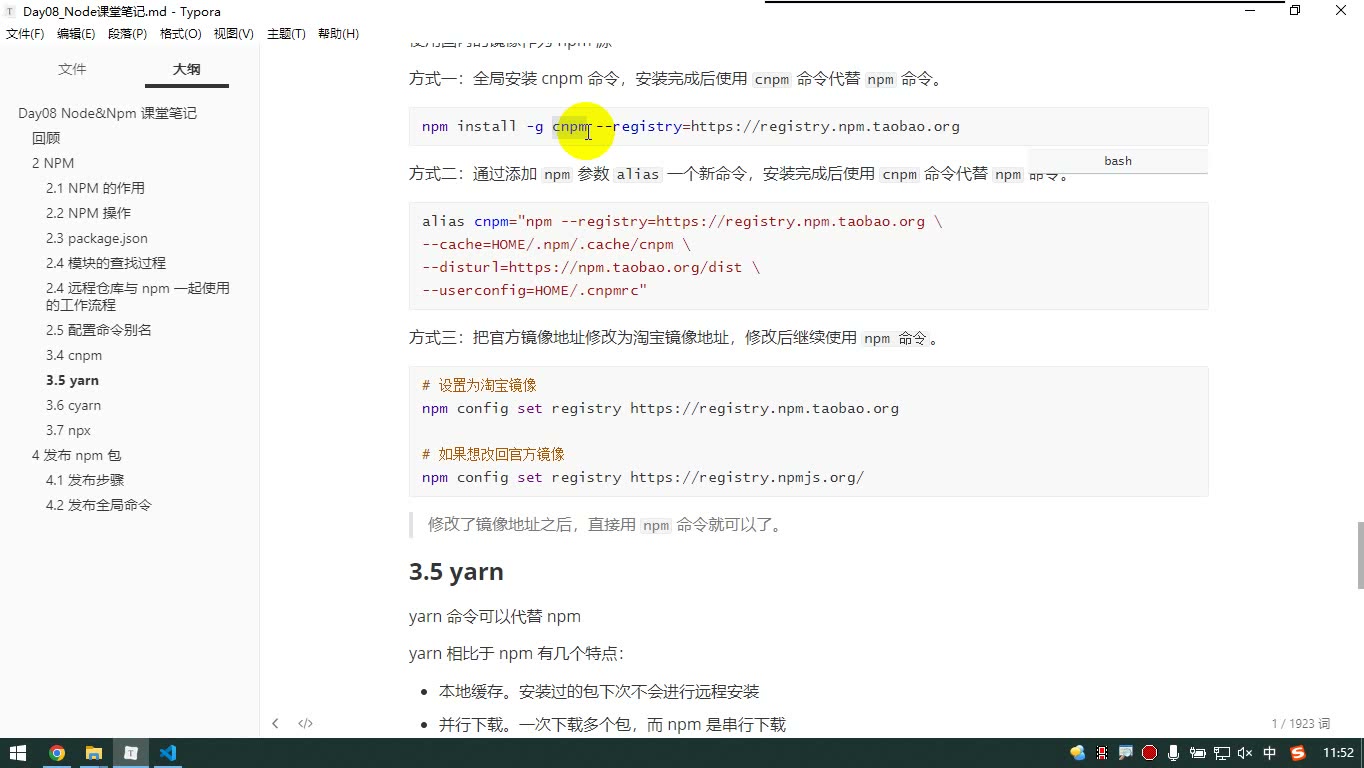Viewport: 1364px width, 768px height.
Task: Switch sidebar to the 大纲 tab
Action: click(x=186, y=69)
